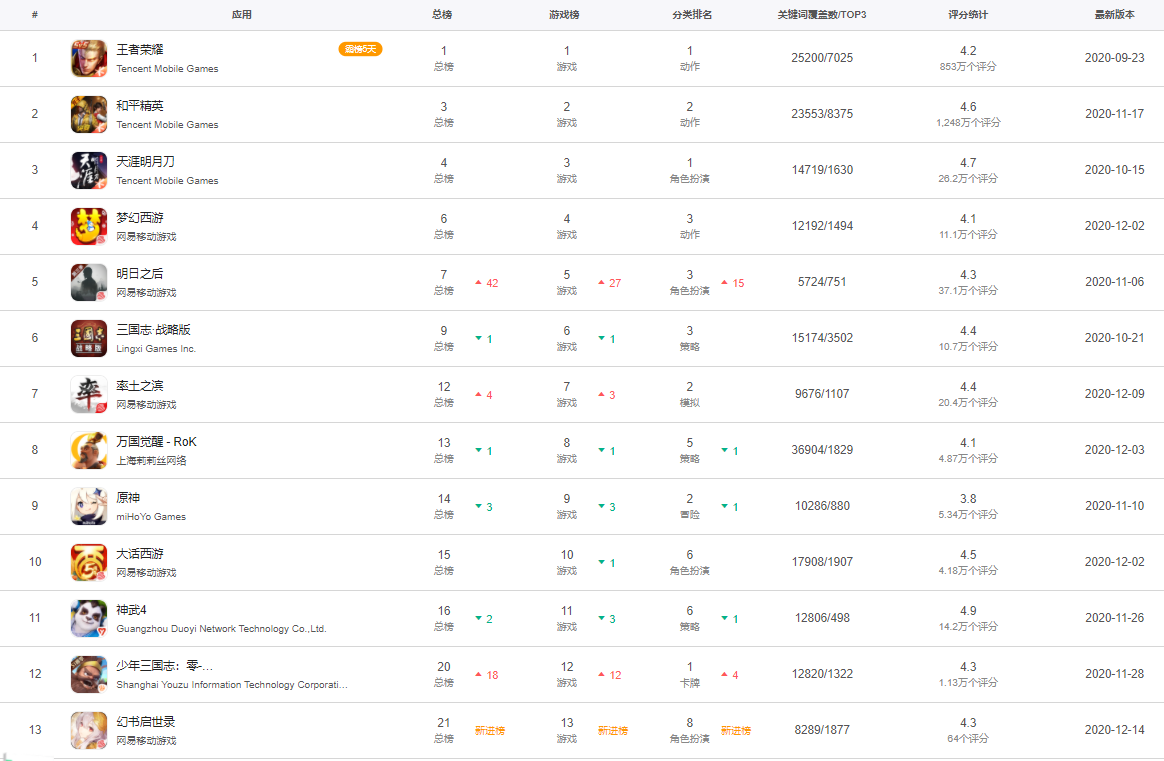The image size is (1164, 761).
Task: Click keyword coverage 25200/7025 for 王者荣耀
Action: pyautogui.click(x=822, y=58)
